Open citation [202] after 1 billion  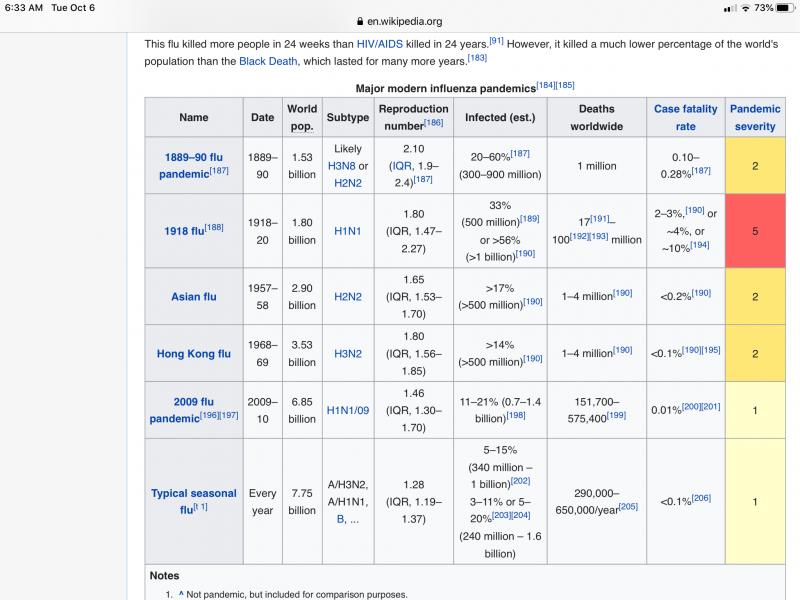(x=520, y=480)
